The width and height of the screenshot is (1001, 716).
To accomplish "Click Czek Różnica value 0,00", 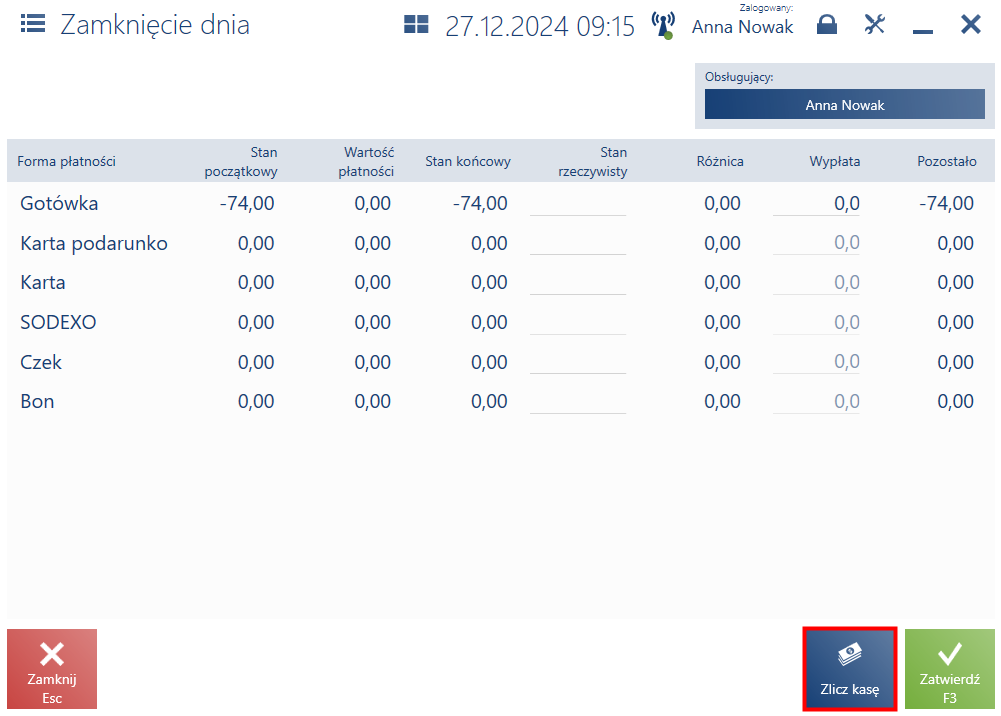I will point(723,362).
